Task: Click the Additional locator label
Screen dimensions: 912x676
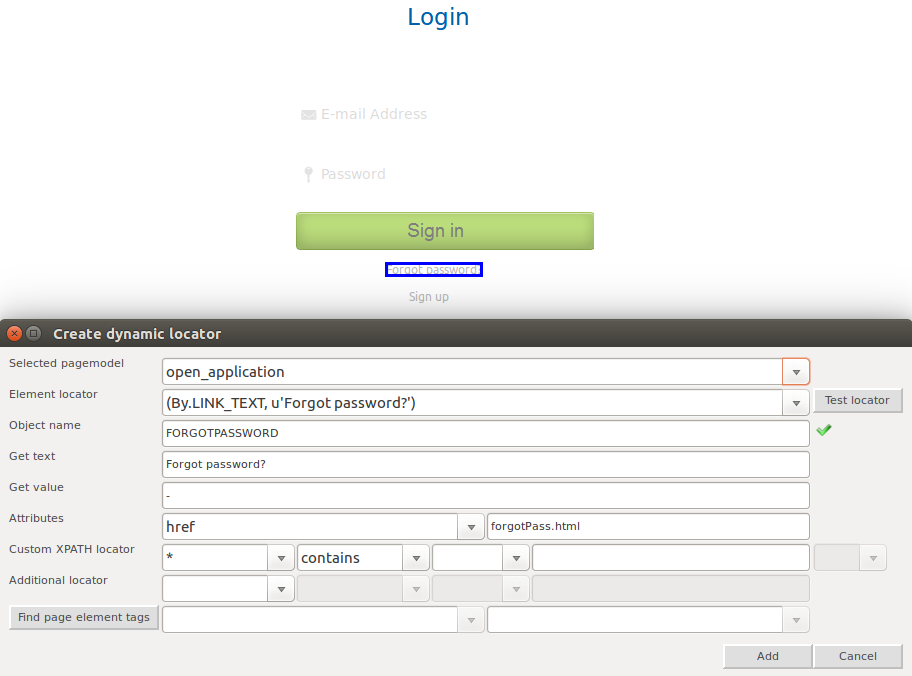Action: (58, 580)
